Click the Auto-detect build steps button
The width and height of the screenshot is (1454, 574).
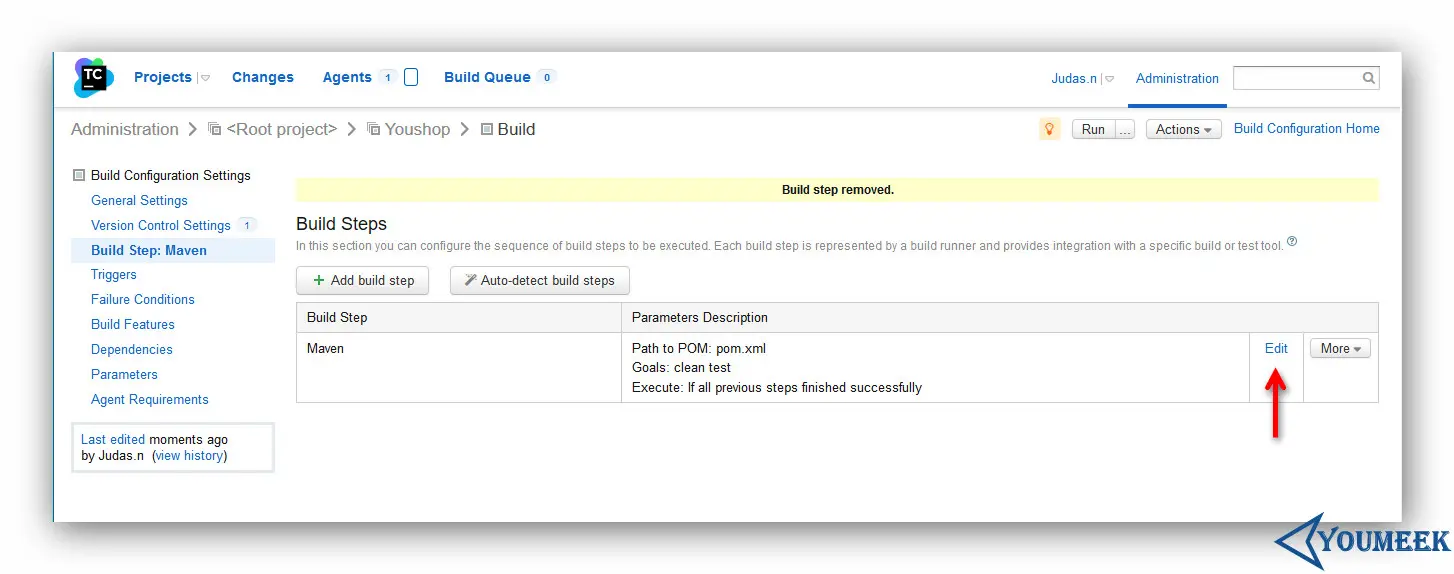pyautogui.click(x=540, y=281)
